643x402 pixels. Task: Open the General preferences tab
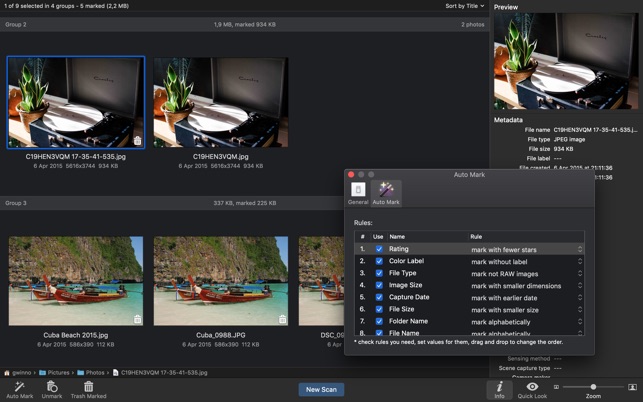click(x=358, y=193)
